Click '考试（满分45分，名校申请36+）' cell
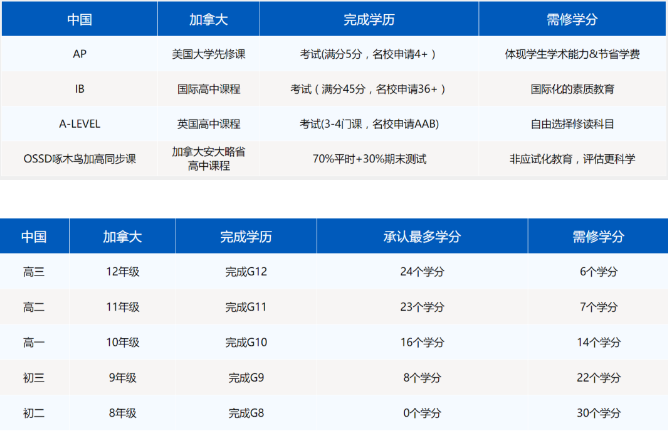The width and height of the screenshot is (668, 444). 369,89
